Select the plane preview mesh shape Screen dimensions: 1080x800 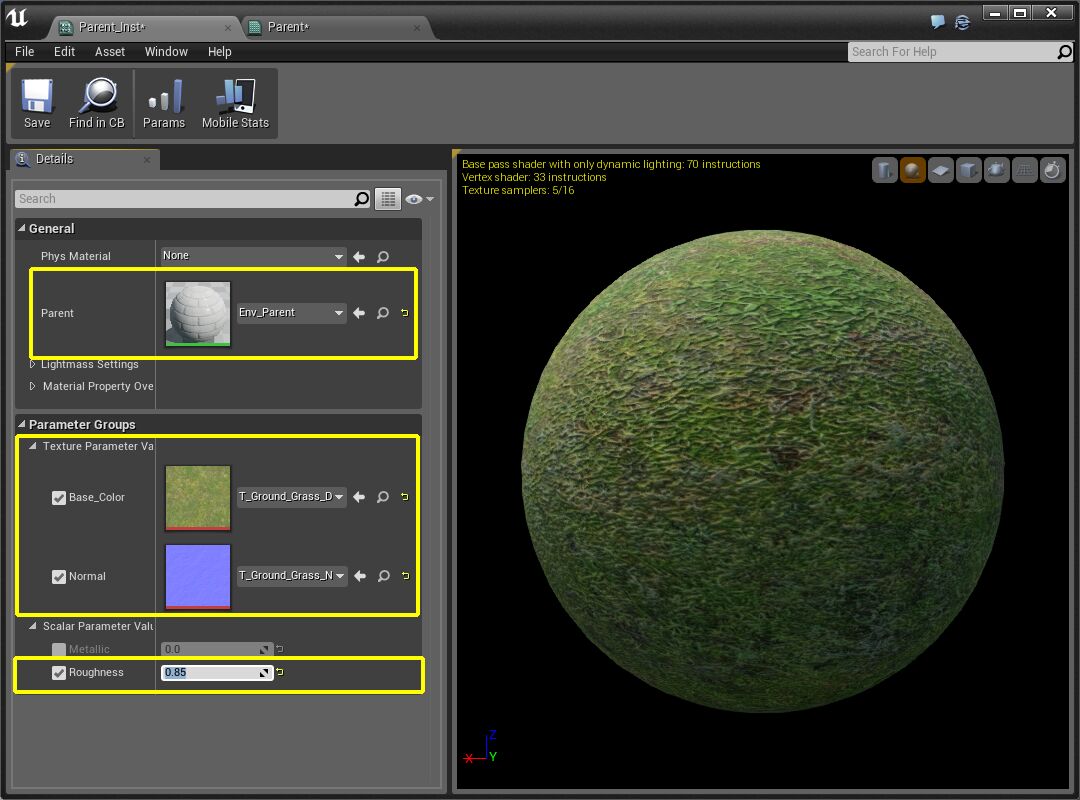coord(940,170)
